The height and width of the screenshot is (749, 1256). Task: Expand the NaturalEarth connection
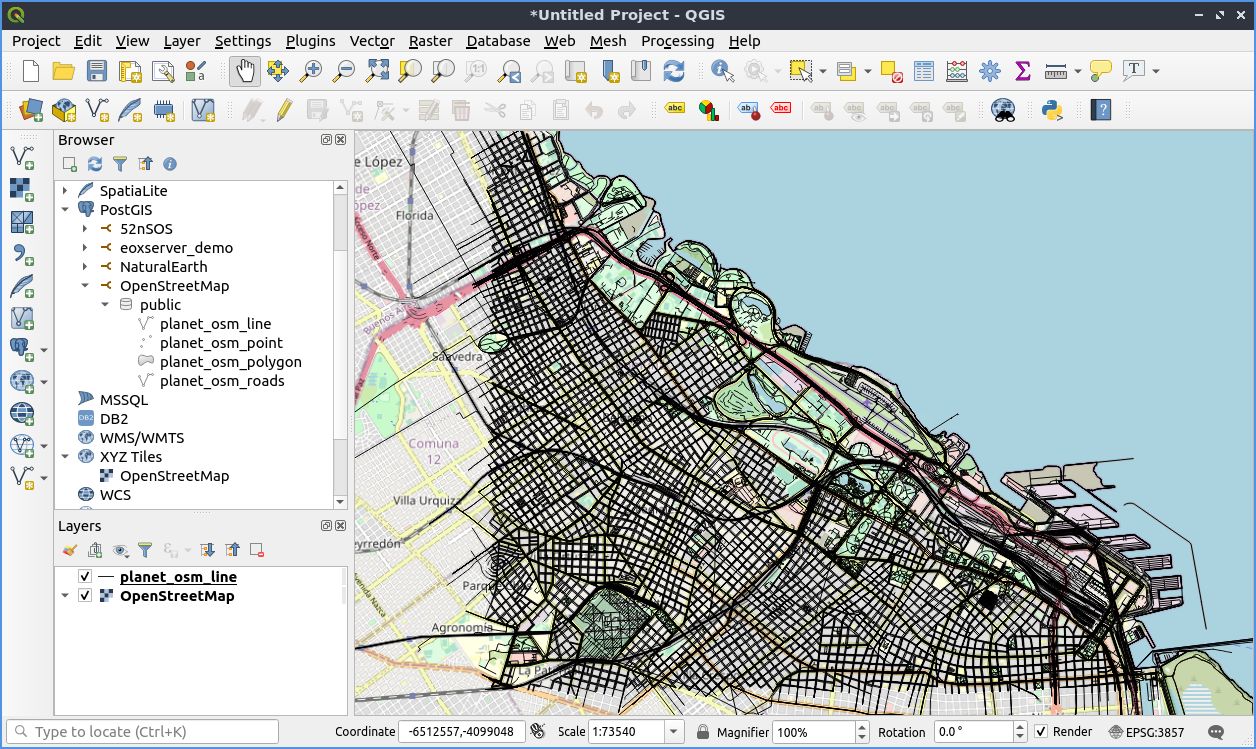[x=85, y=267]
